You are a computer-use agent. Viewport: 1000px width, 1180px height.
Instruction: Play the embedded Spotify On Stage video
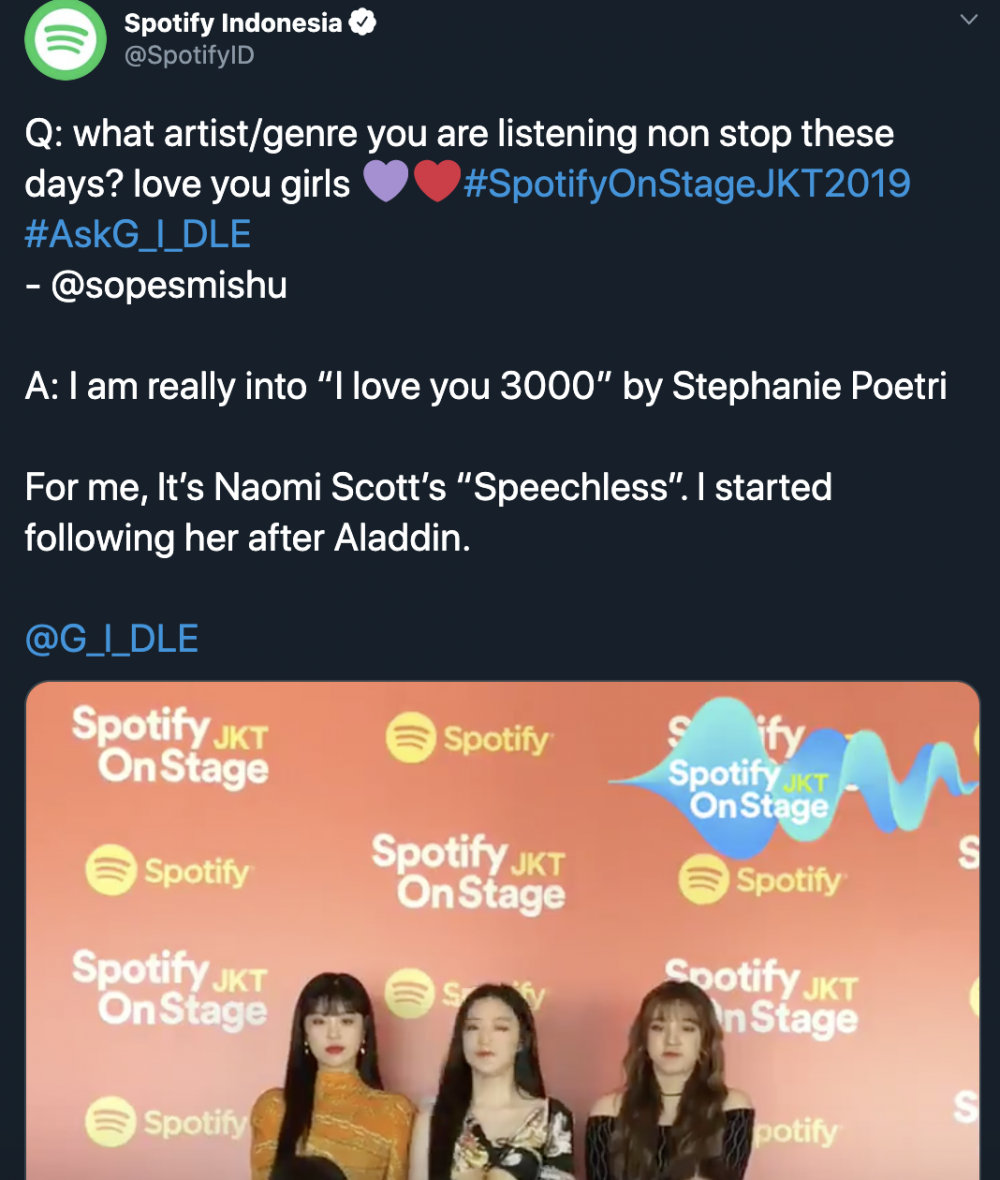[x=503, y=930]
